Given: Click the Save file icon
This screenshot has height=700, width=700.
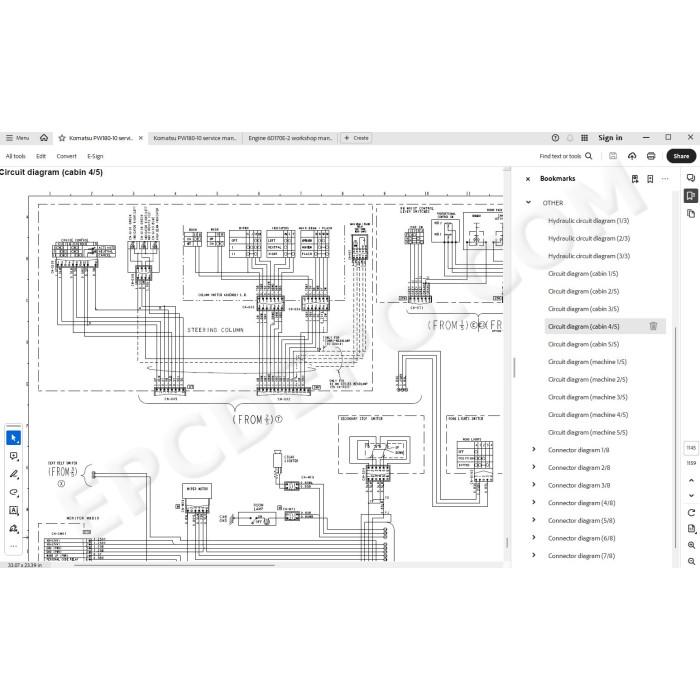Looking at the screenshot, I should (x=613, y=156).
